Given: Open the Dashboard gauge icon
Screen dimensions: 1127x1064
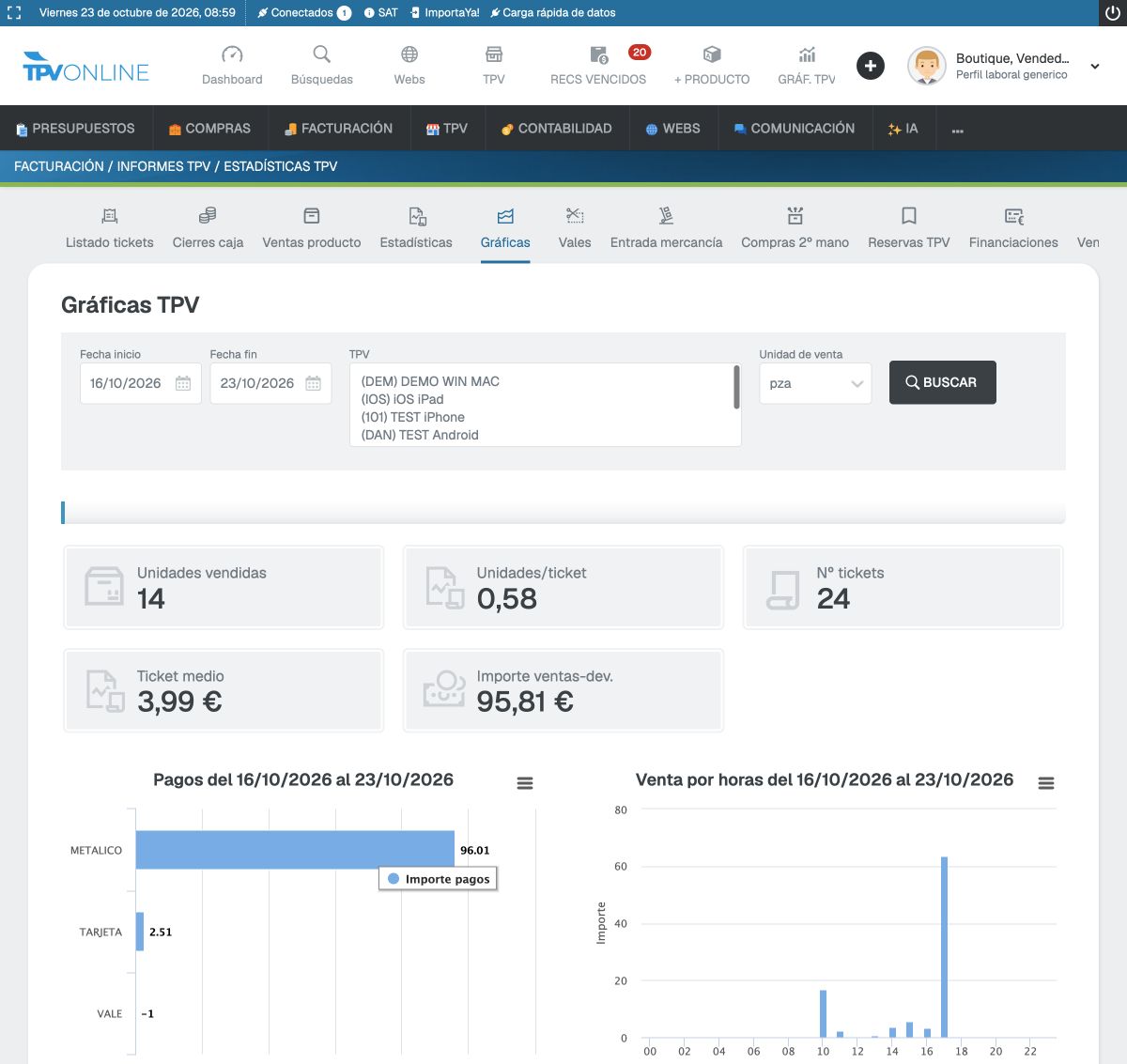Looking at the screenshot, I should [232, 54].
